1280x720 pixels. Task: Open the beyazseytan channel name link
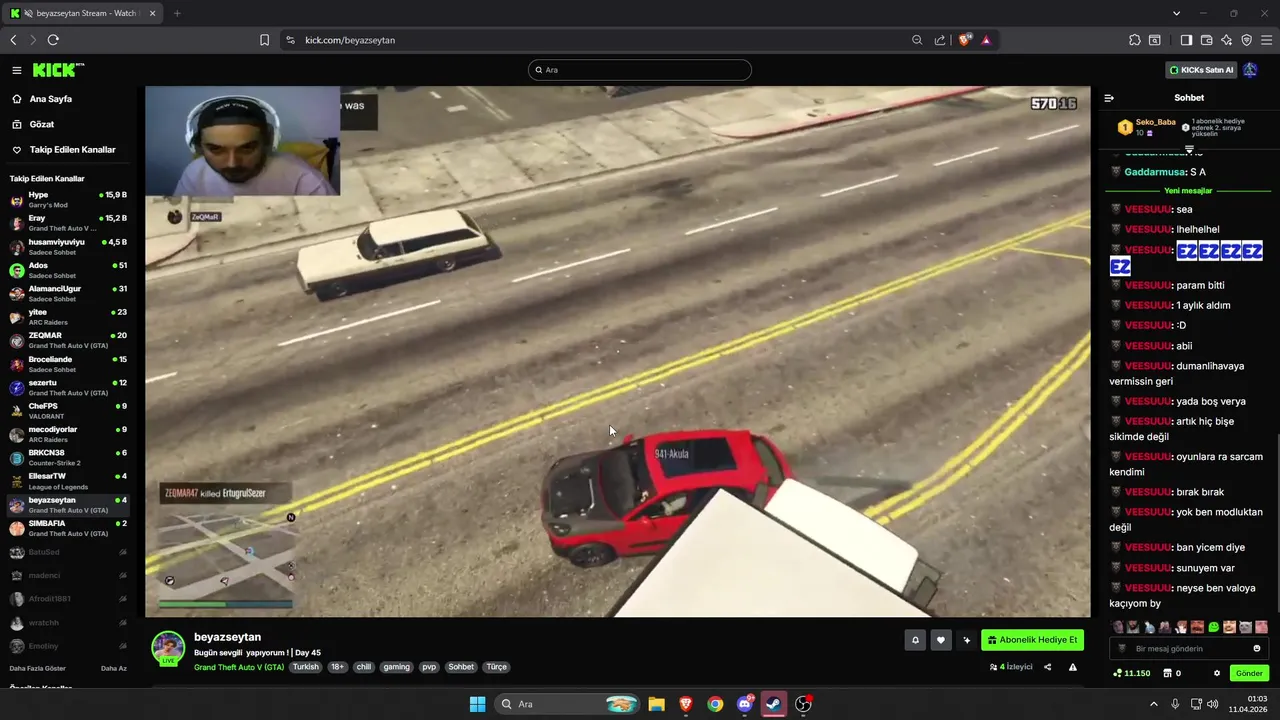[x=227, y=637]
